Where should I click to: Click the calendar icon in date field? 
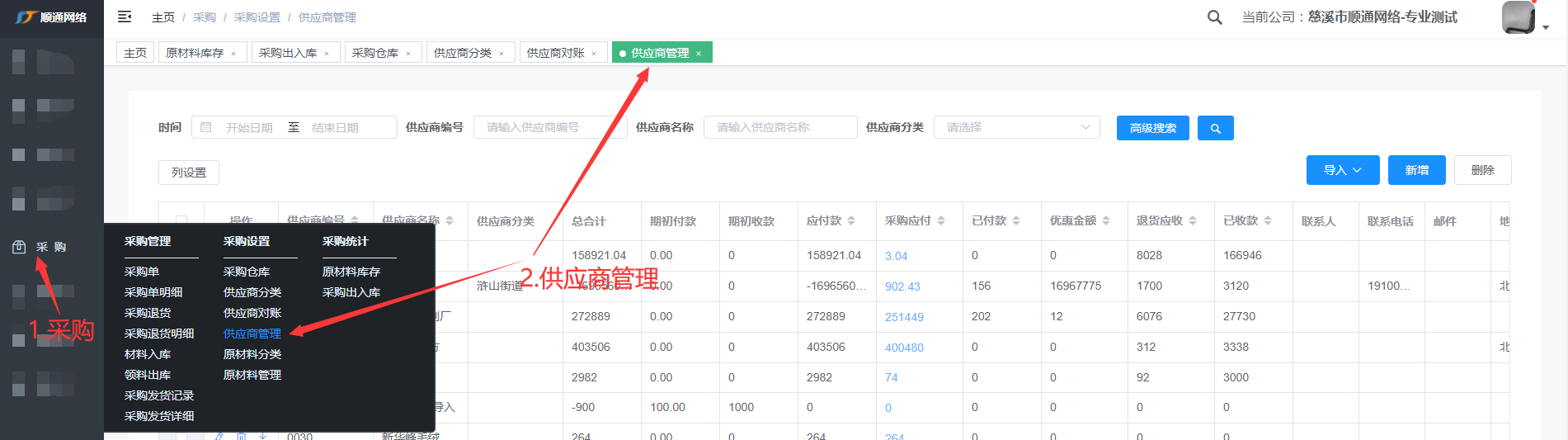point(206,127)
